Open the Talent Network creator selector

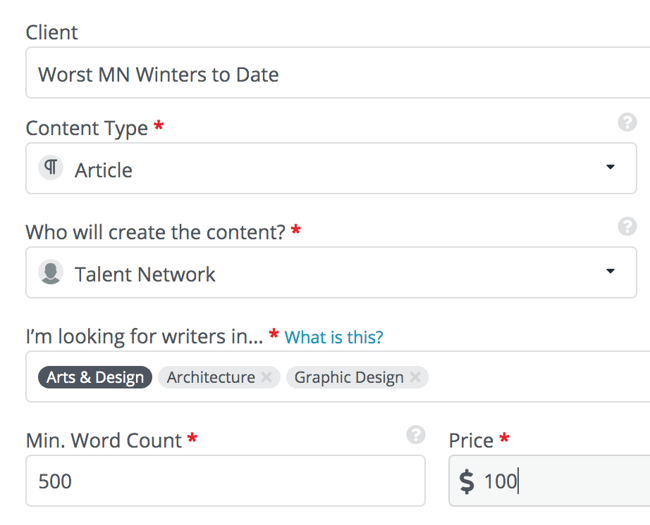[331, 272]
